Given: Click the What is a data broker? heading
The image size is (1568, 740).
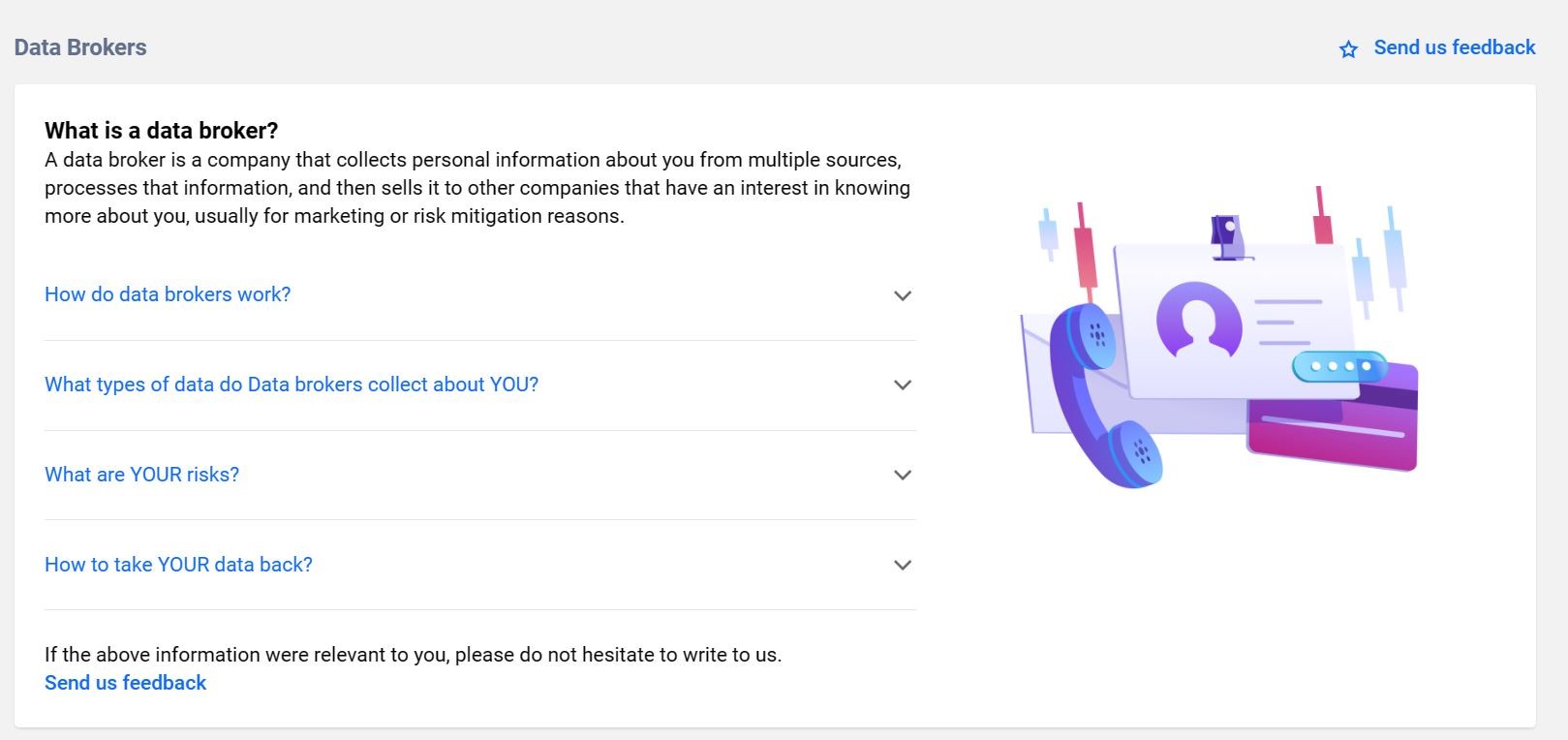Looking at the screenshot, I should point(162,131).
